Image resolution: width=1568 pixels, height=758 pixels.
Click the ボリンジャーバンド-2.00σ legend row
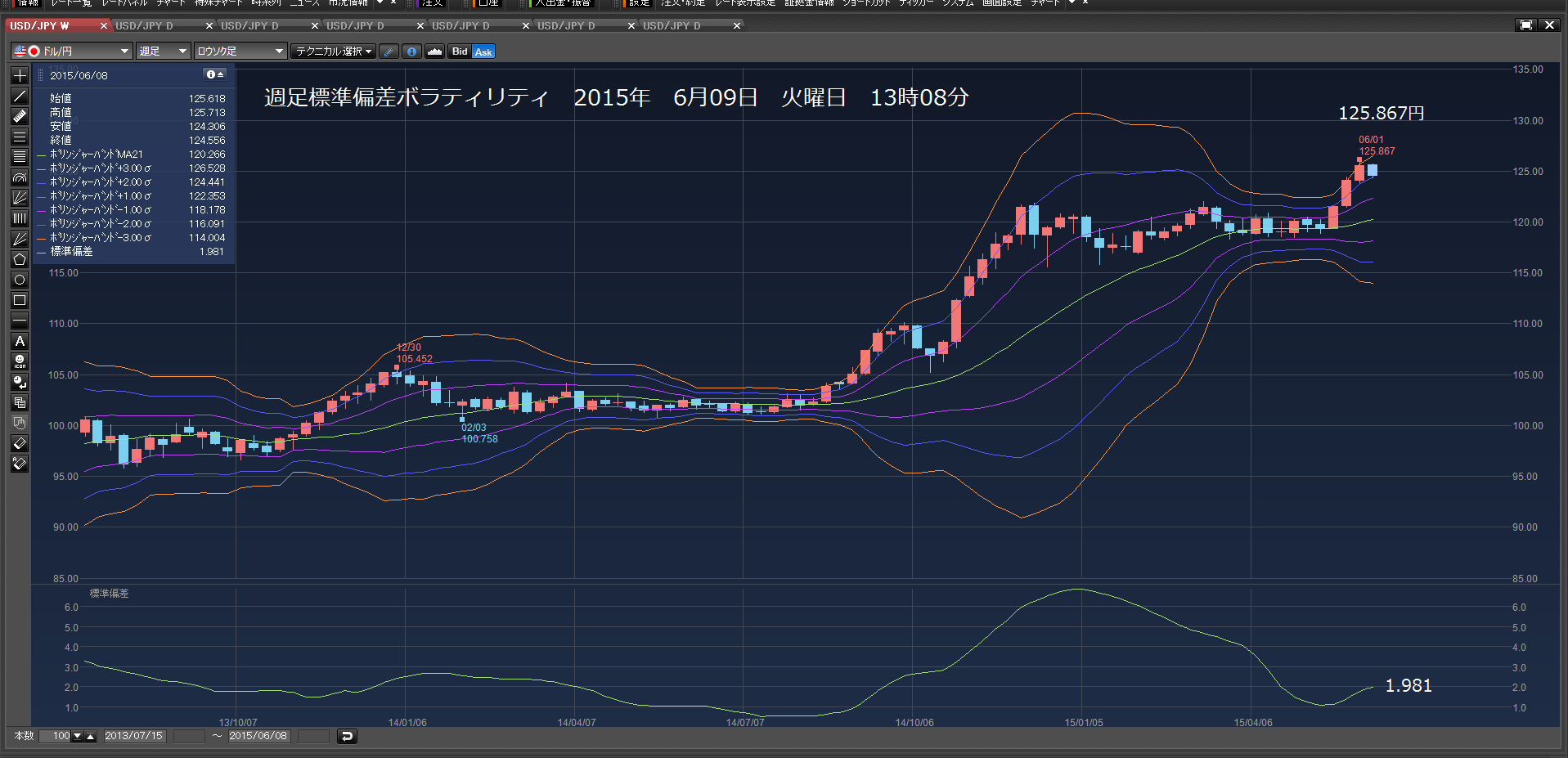pos(132,224)
